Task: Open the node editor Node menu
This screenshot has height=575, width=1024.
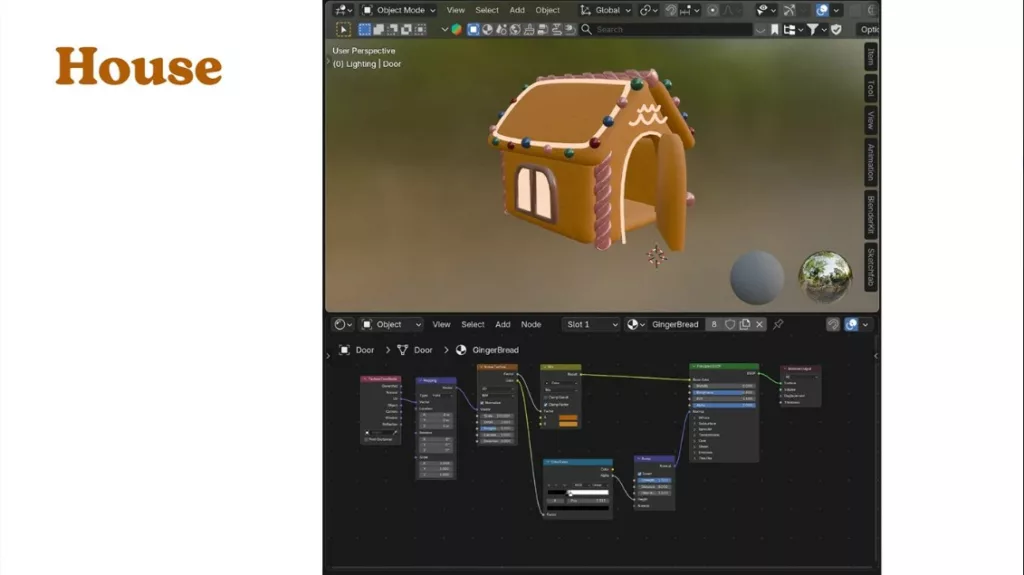Action: [x=531, y=324]
